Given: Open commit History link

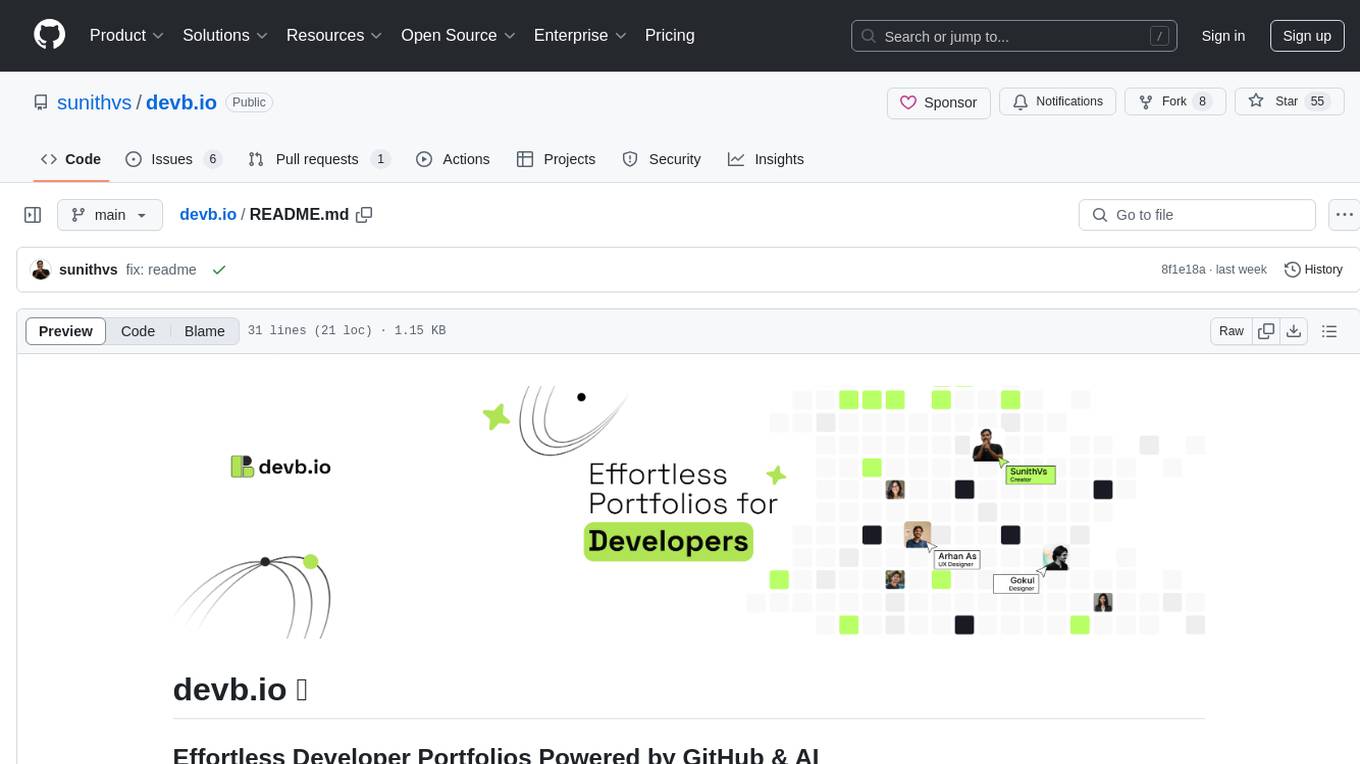Looking at the screenshot, I should 1313,270.
